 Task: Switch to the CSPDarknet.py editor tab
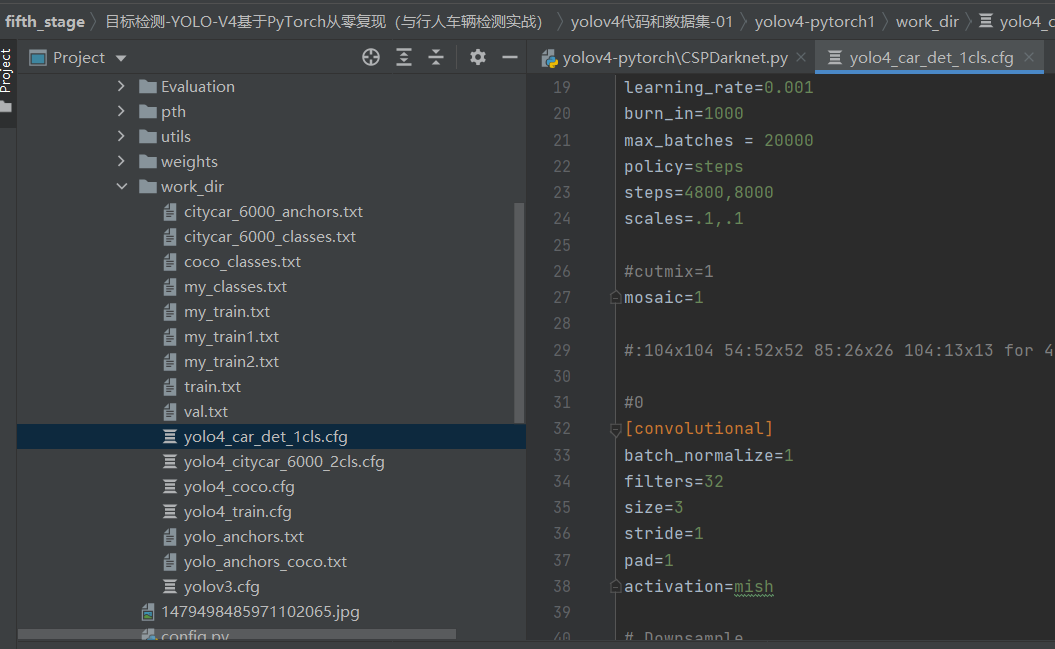pyautogui.click(x=677, y=57)
